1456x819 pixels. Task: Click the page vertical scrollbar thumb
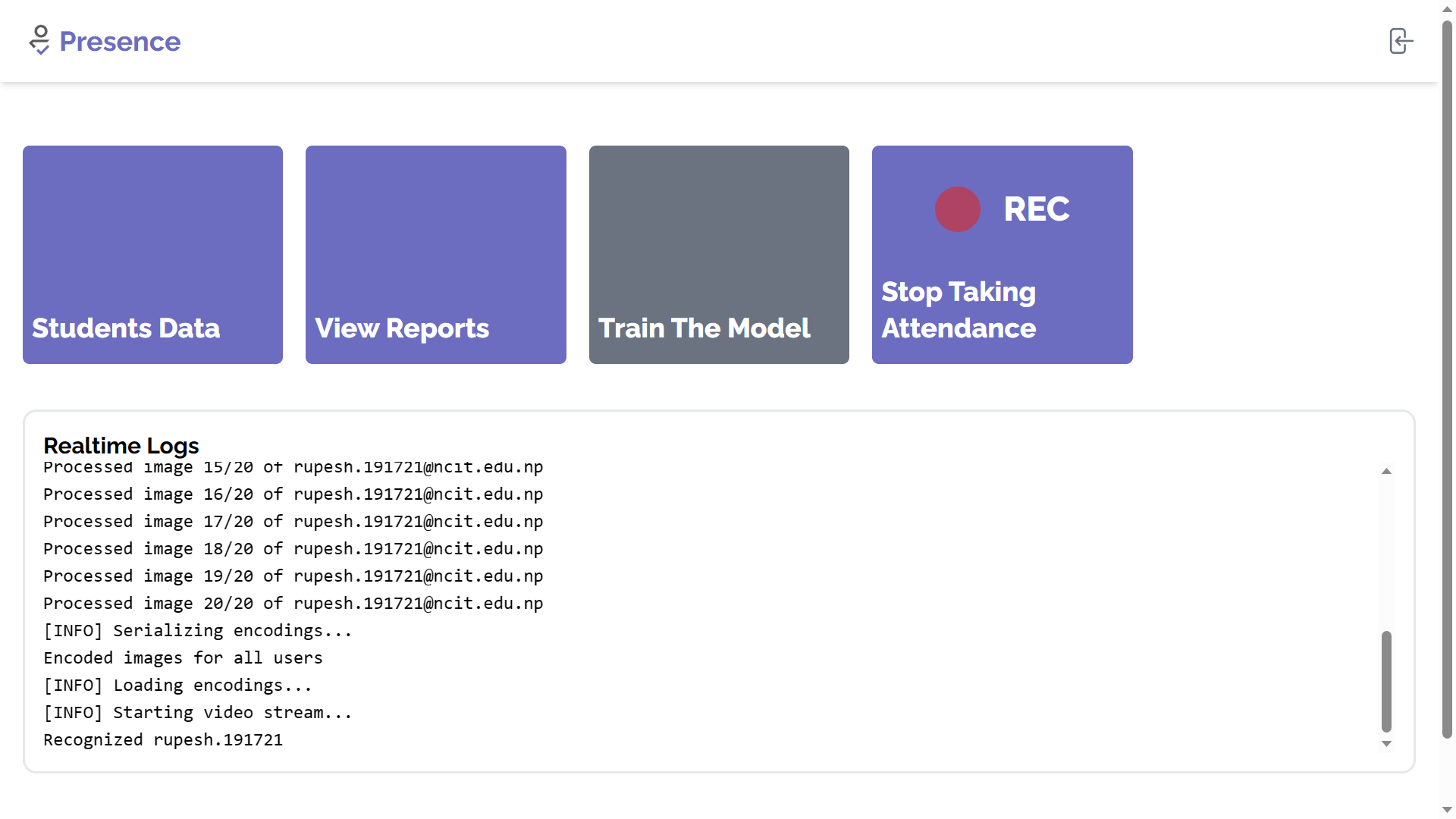pyautogui.click(x=1447, y=379)
